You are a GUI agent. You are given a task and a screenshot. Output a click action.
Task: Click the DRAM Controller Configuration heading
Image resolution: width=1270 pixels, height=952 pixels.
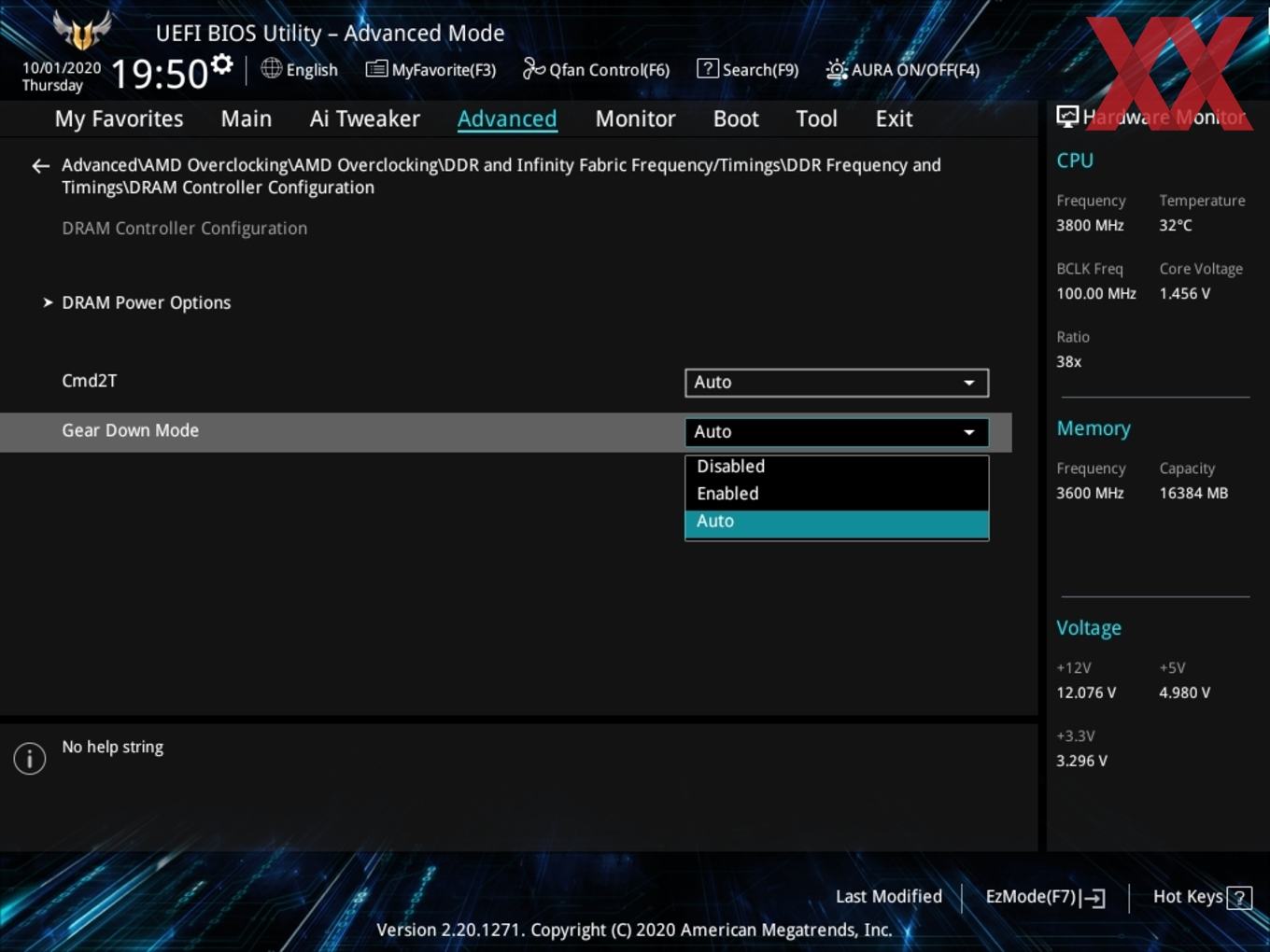pos(184,229)
